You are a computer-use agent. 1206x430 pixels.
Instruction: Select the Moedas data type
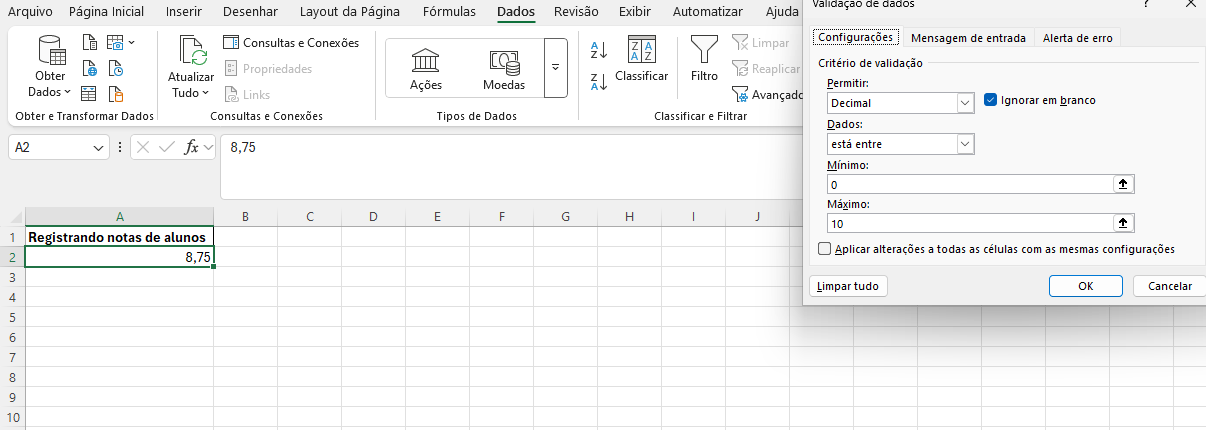point(504,69)
